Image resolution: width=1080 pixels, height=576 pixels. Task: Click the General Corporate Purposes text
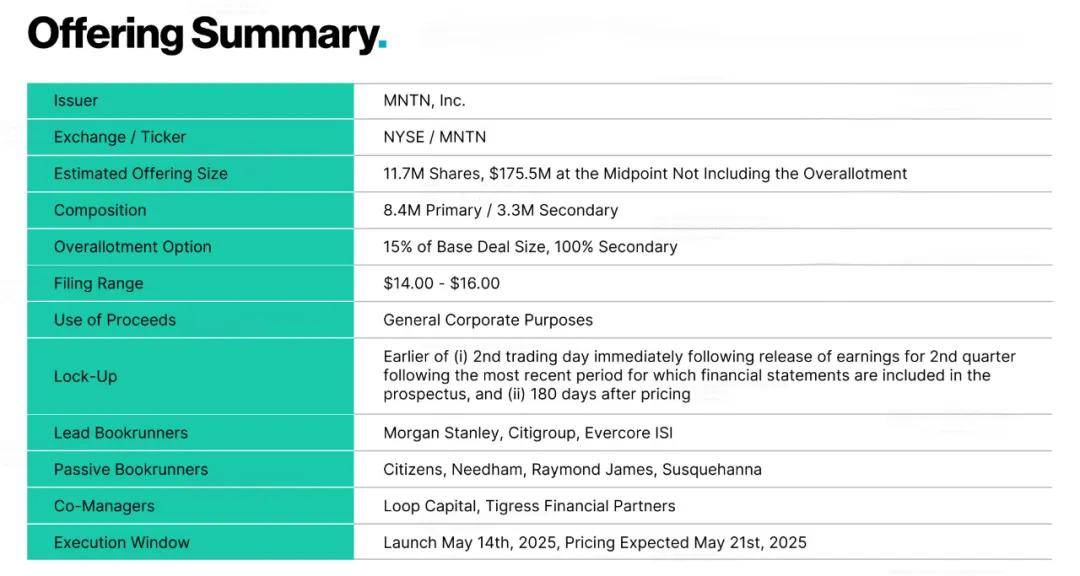click(x=488, y=320)
